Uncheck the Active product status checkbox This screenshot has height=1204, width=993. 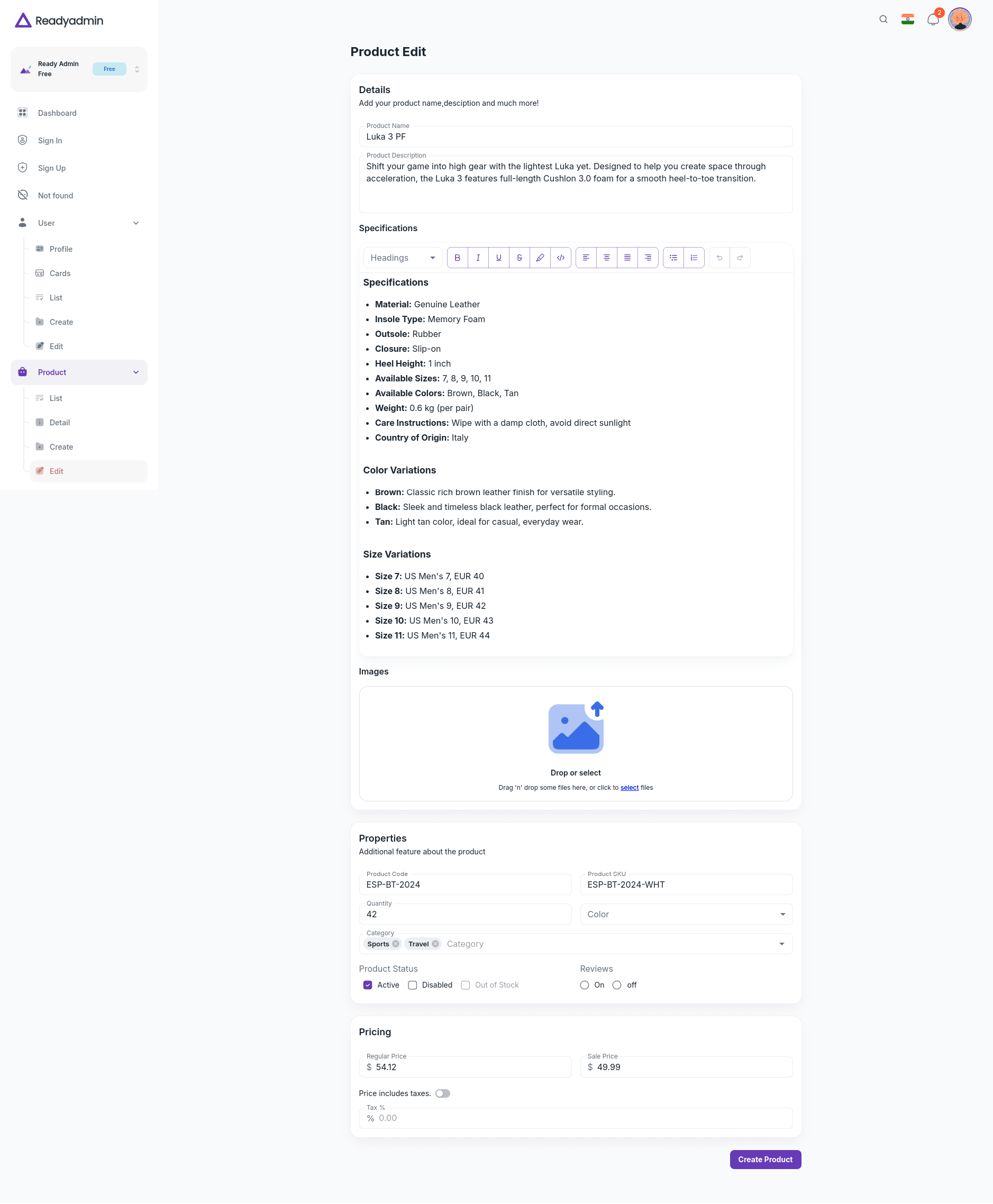(x=368, y=985)
